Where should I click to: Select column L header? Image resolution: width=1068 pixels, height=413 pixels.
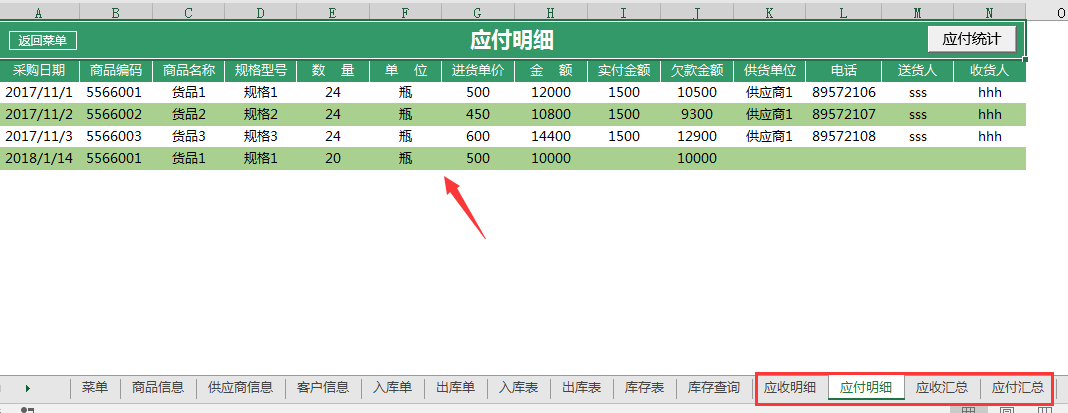[843, 13]
